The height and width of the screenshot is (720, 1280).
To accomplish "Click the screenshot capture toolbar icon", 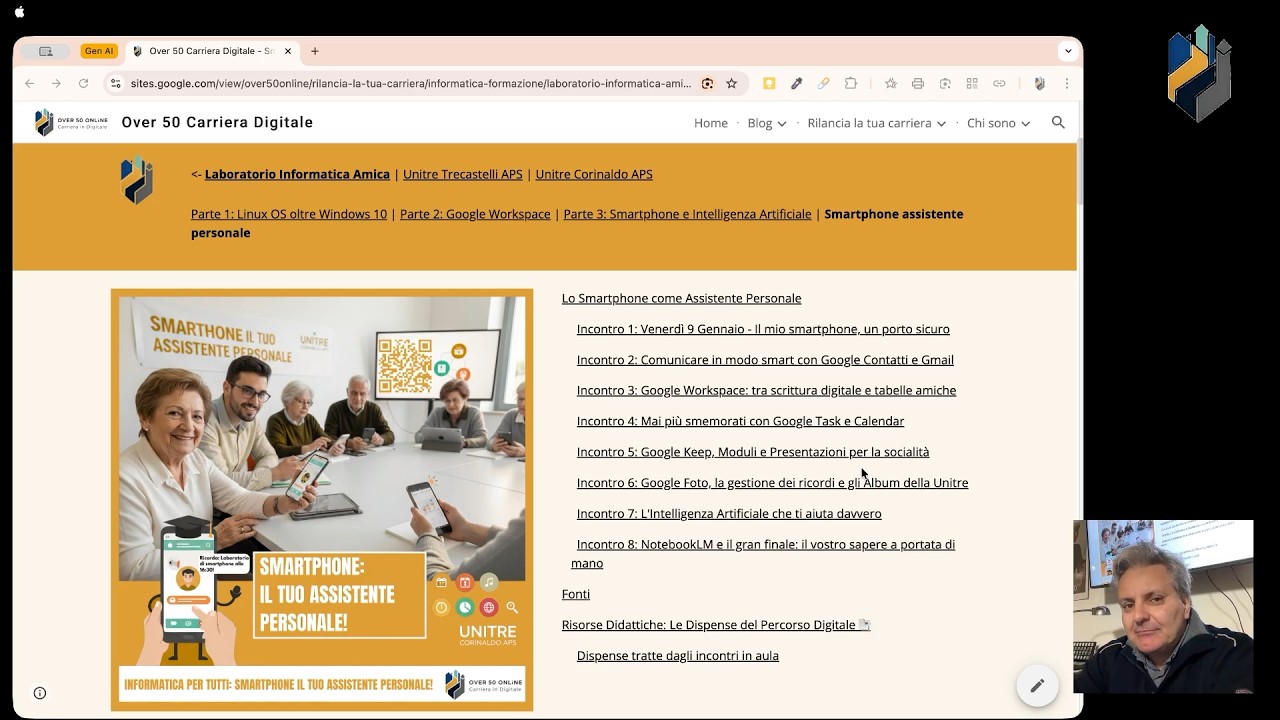I will pos(945,83).
